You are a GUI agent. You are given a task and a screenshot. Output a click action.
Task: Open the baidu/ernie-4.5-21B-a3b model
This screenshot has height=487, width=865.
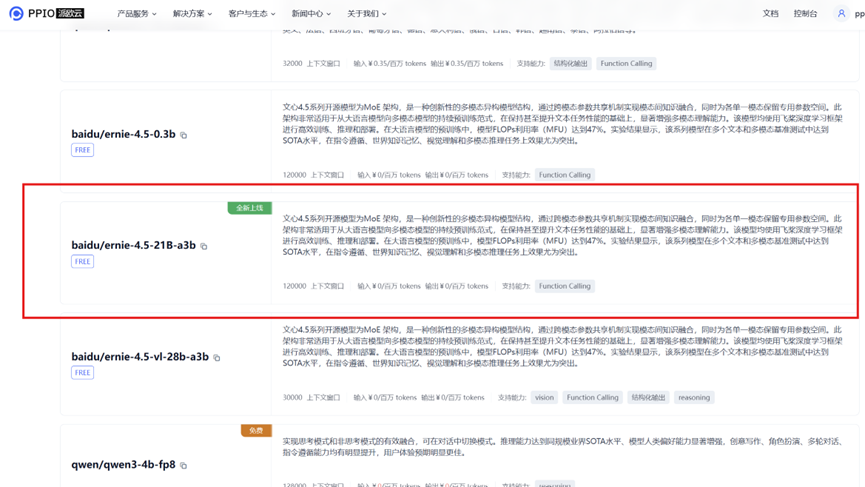click(x=134, y=245)
